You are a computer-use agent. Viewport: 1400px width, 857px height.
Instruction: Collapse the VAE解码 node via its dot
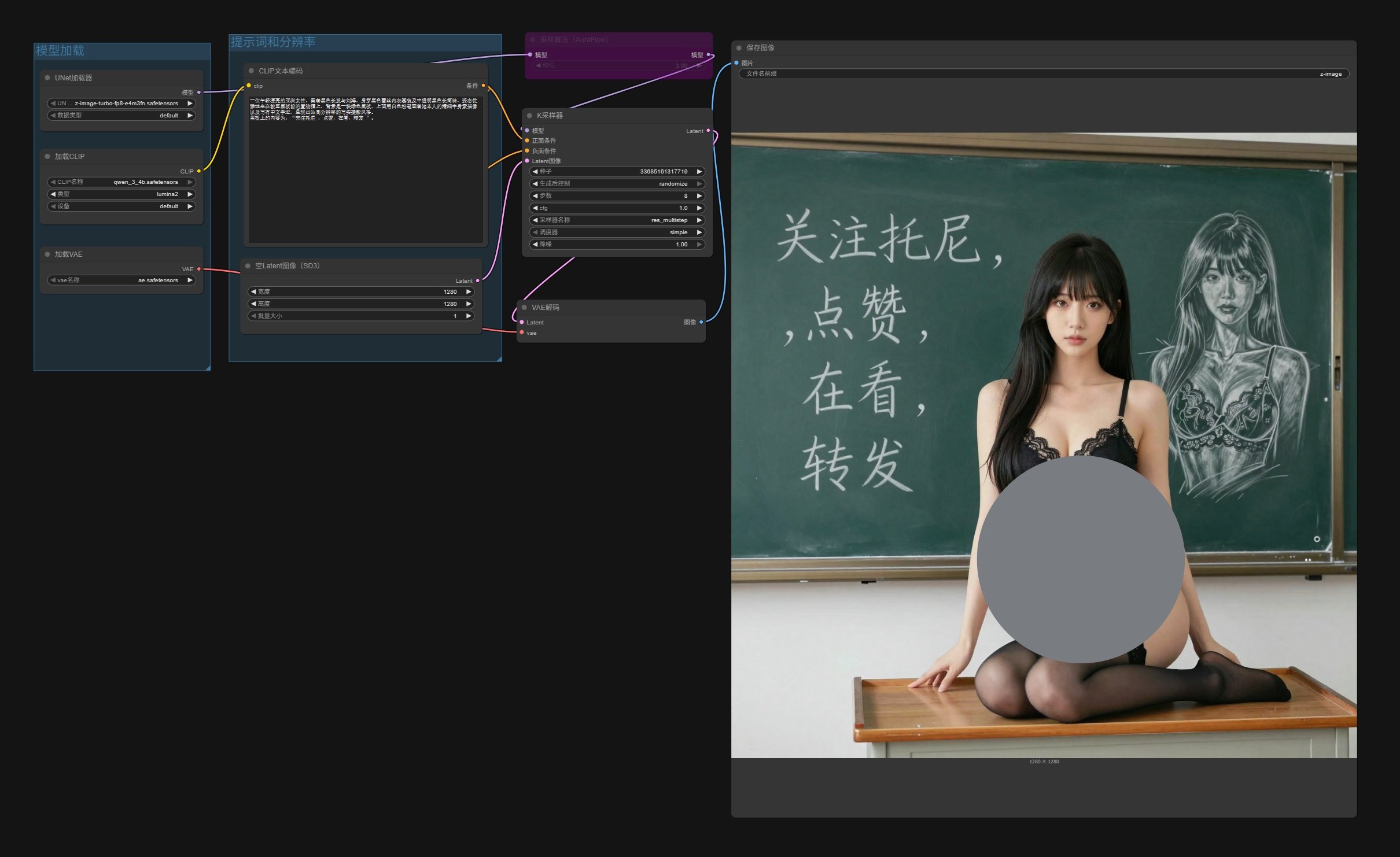(524, 307)
